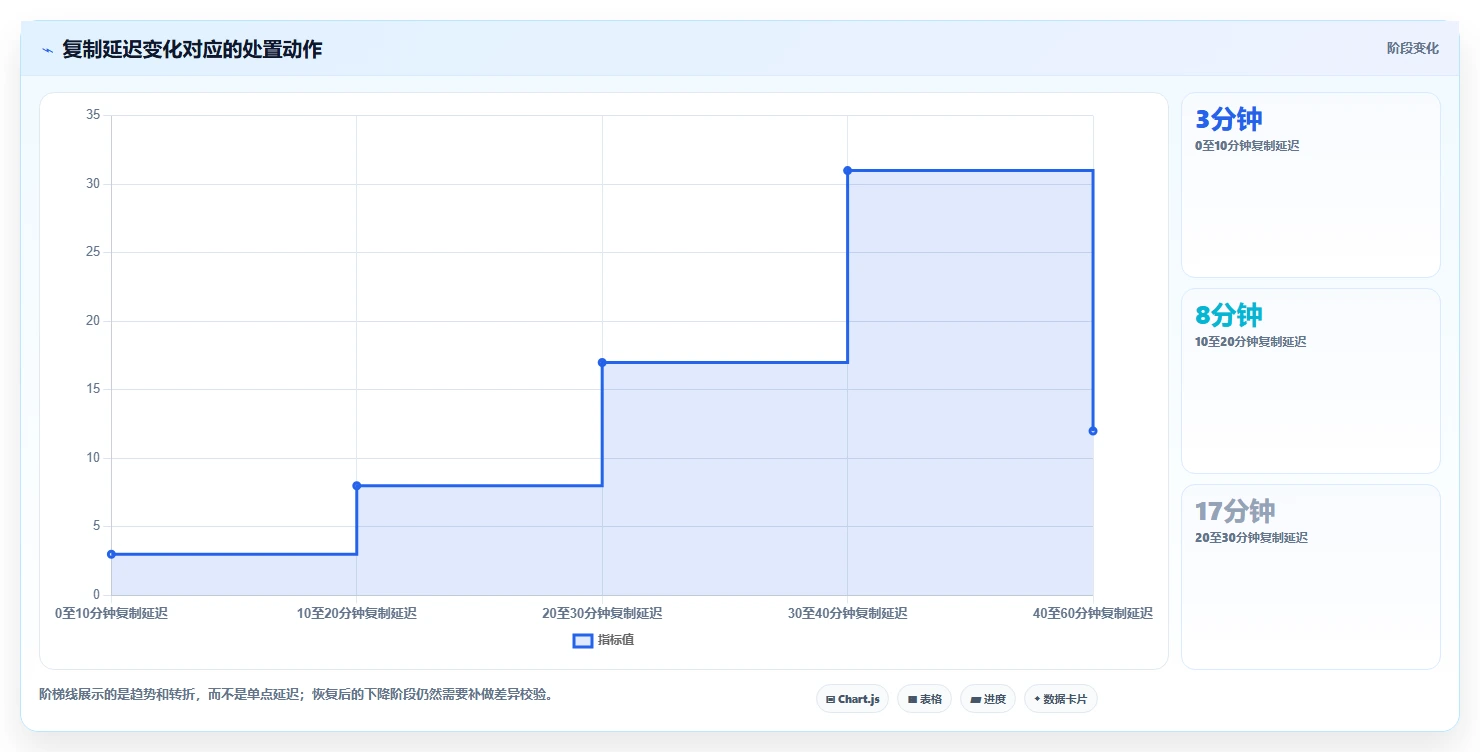Click the y-axis value 35
This screenshot has height=752, width=1480.
pos(93,115)
